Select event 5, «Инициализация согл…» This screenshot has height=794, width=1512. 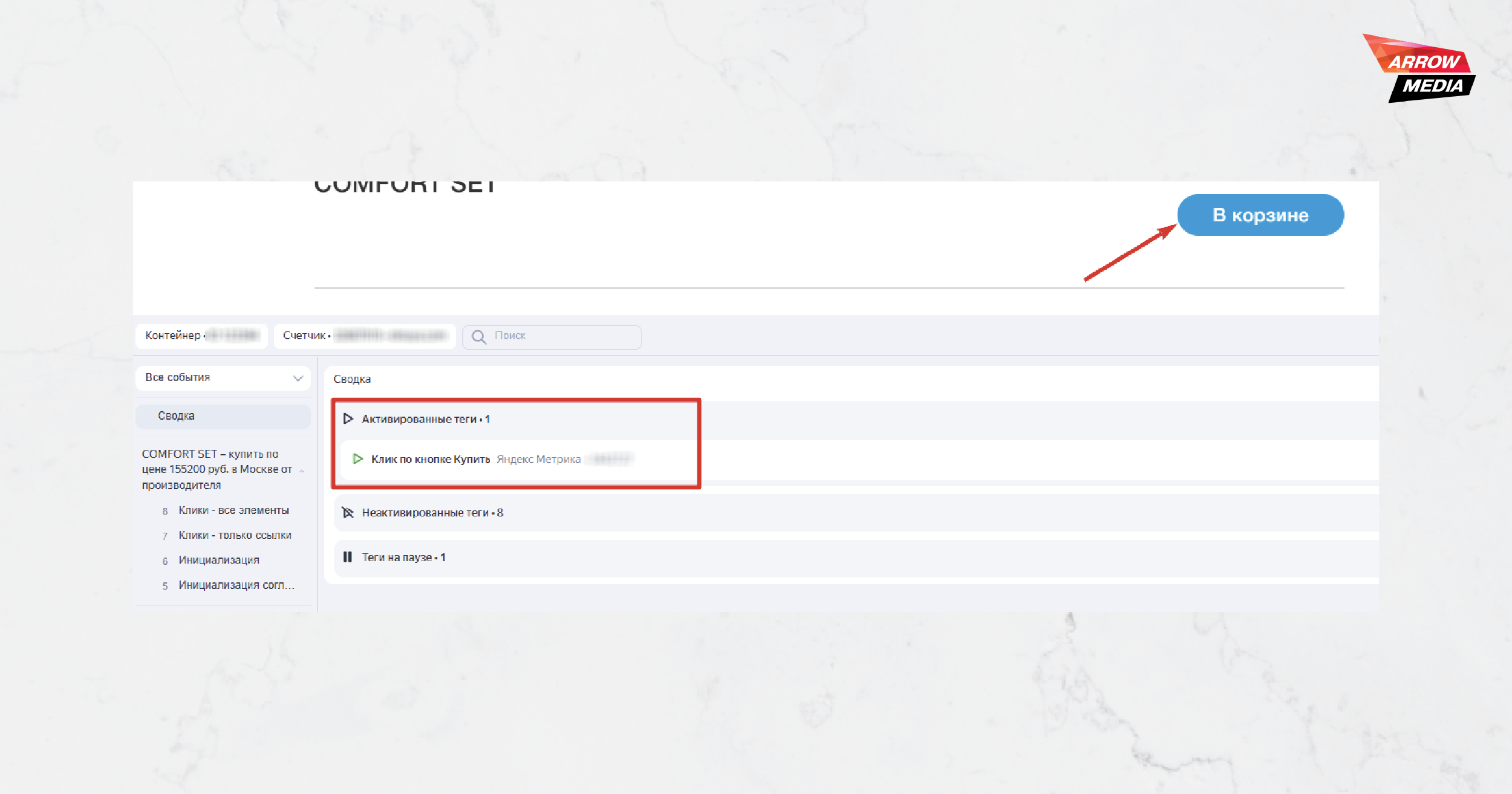[x=236, y=585]
